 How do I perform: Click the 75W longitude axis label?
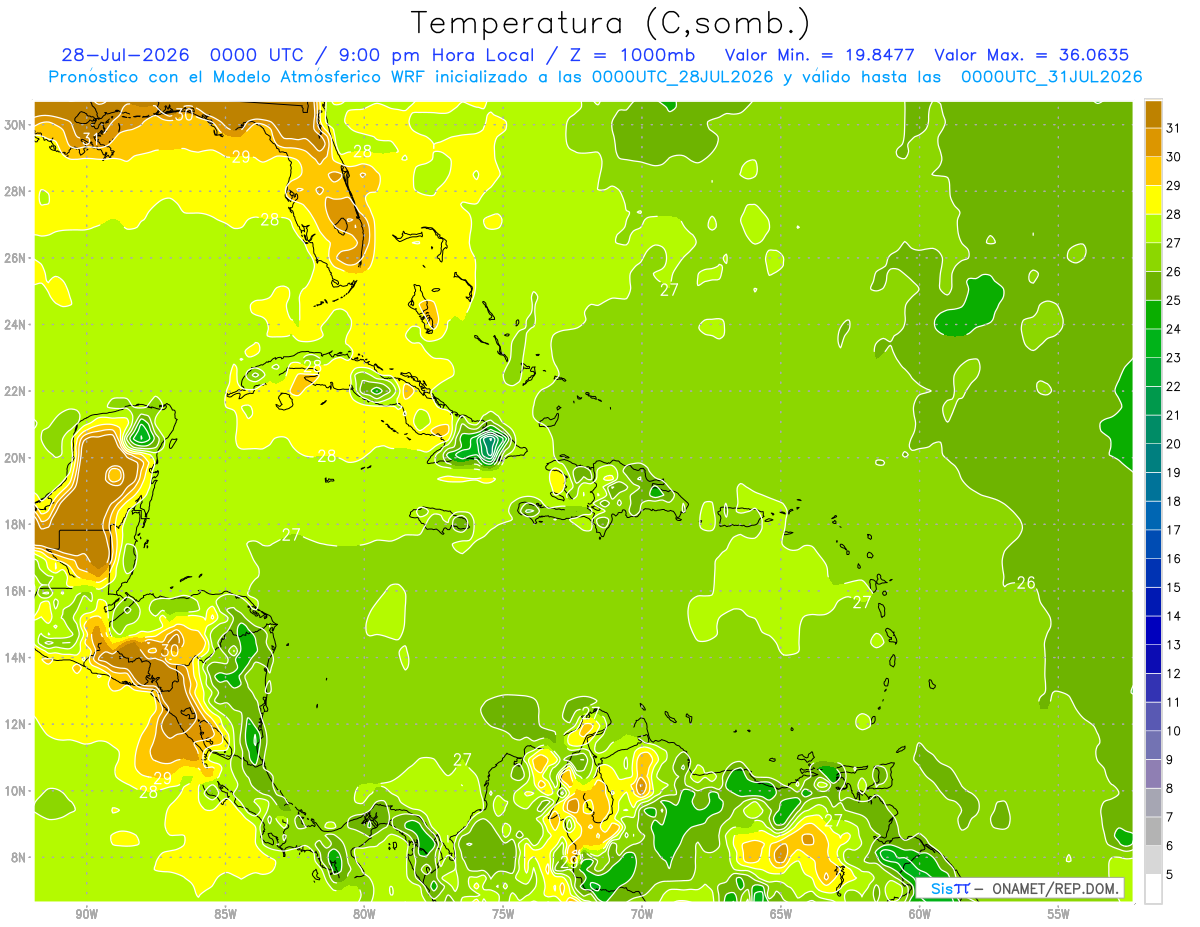pyautogui.click(x=503, y=913)
